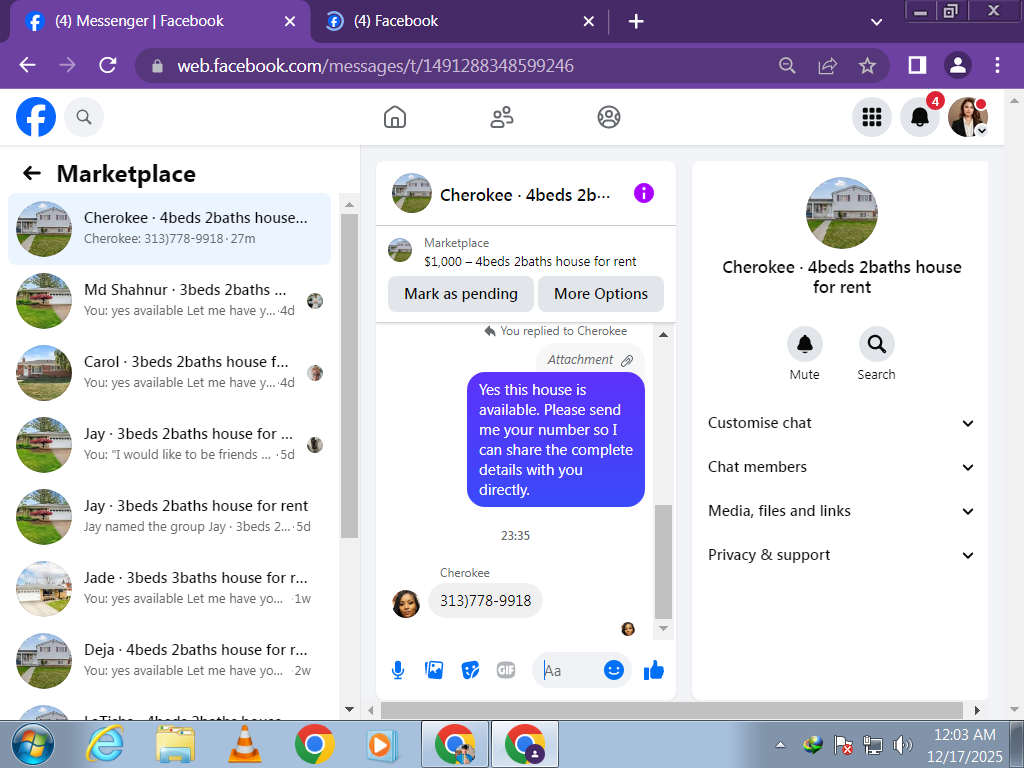Click the chat scroll-down arrow
The width and height of the screenshot is (1024, 768).
click(x=664, y=628)
